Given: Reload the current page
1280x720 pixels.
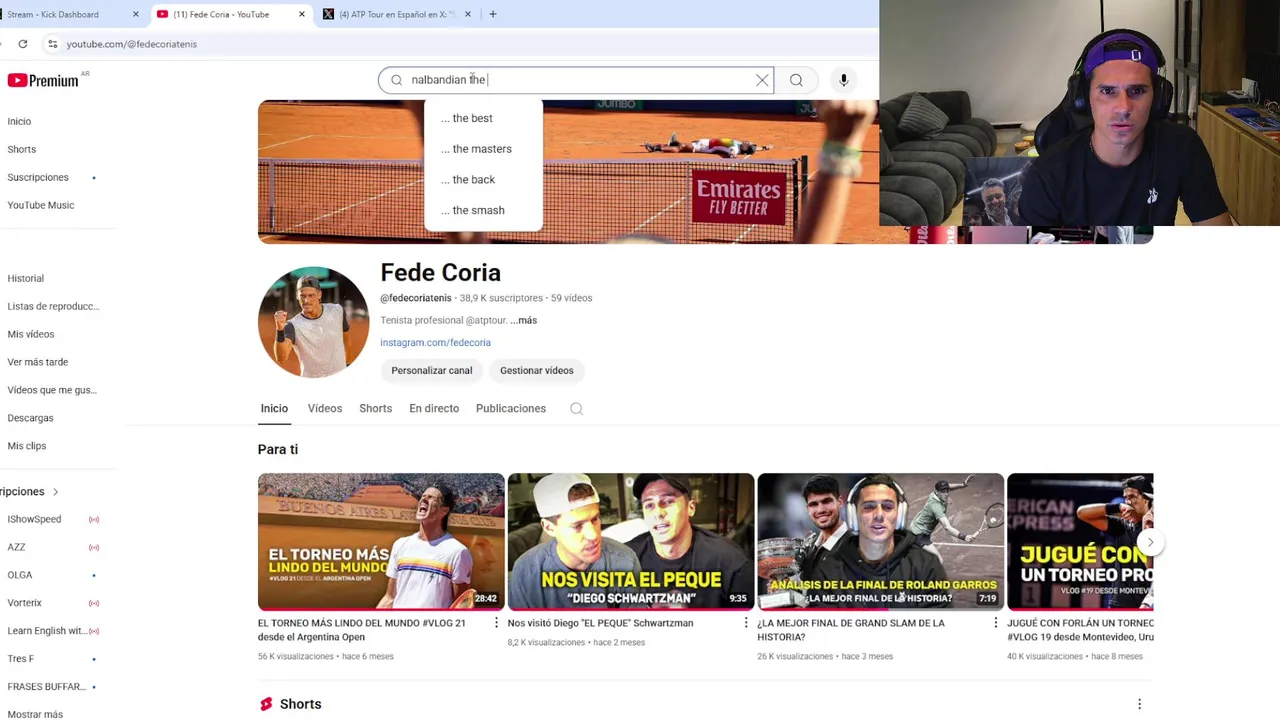Looking at the screenshot, I should click(x=22, y=44).
